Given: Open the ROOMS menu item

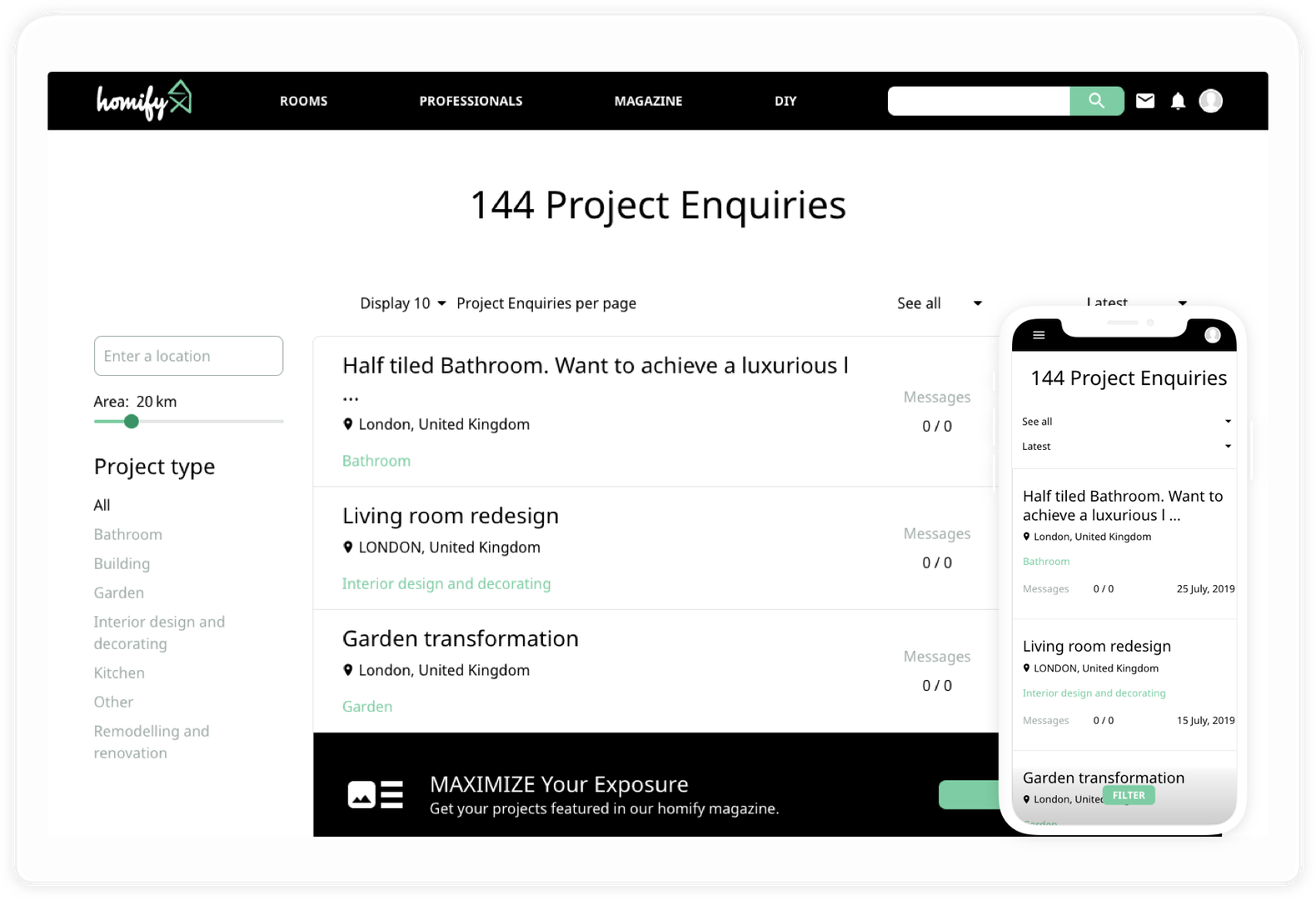Looking at the screenshot, I should point(303,101).
